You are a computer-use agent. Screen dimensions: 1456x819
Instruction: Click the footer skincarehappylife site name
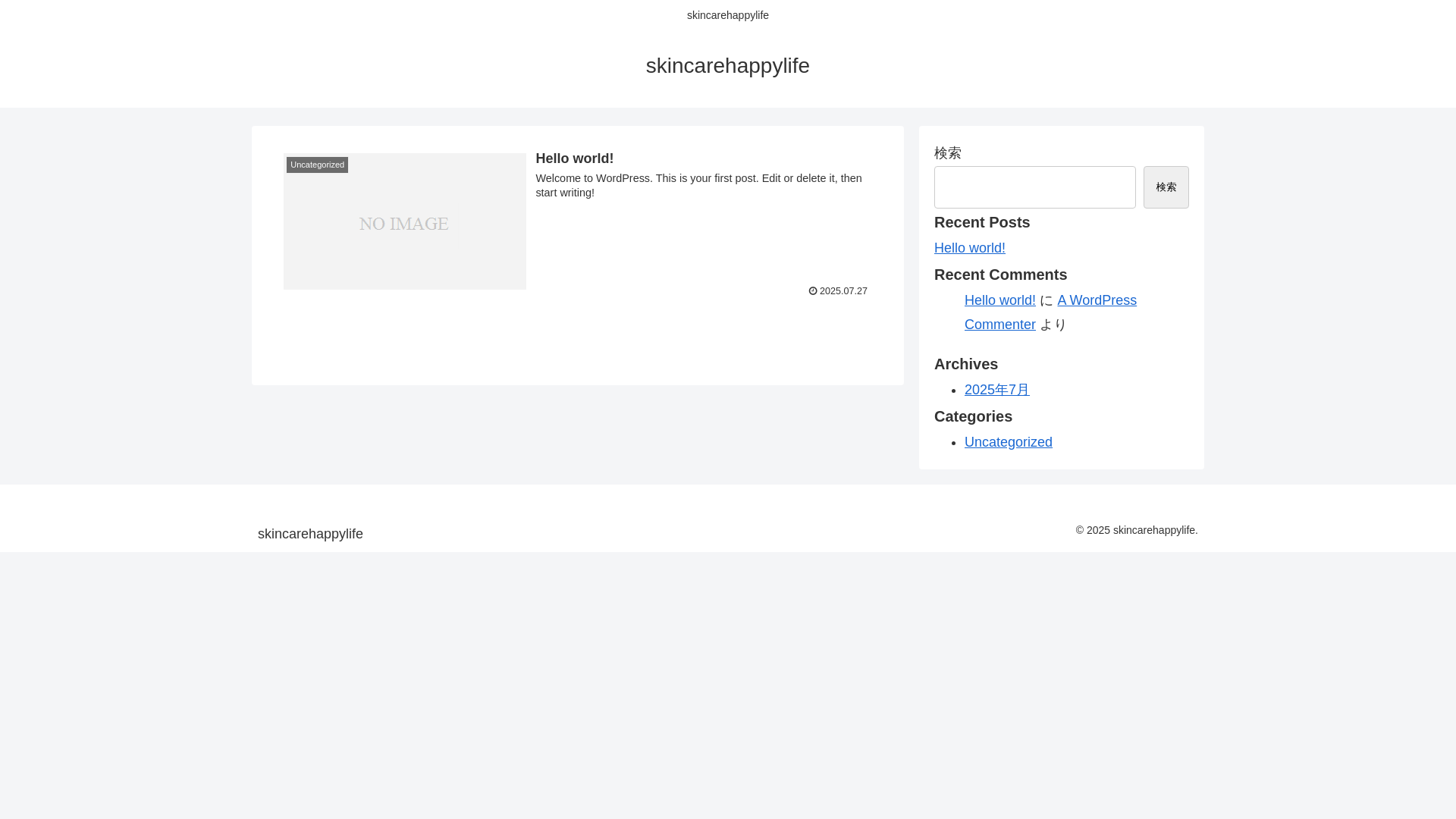310,534
